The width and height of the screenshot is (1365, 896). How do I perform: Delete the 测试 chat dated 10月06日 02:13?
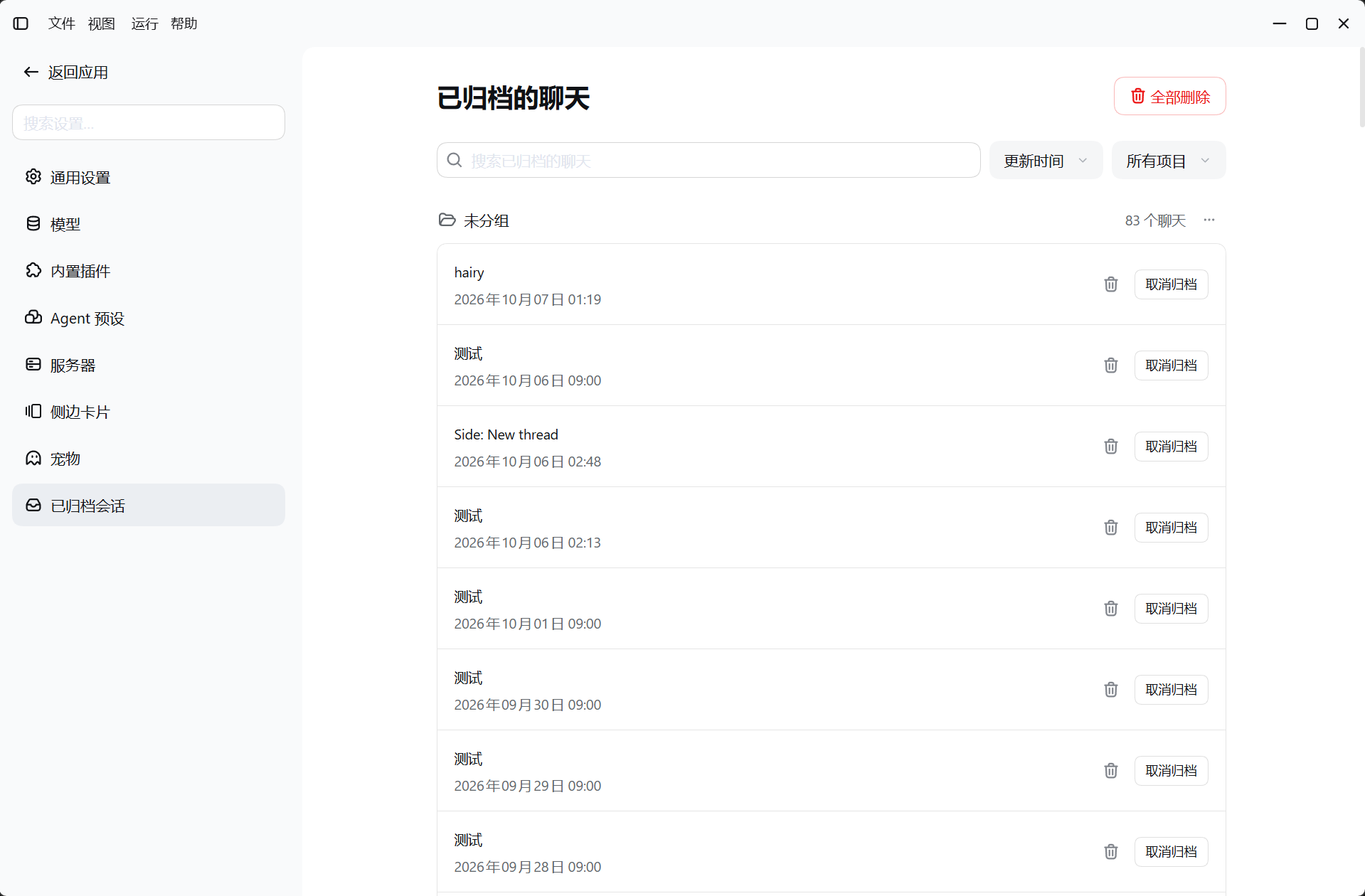tap(1110, 528)
